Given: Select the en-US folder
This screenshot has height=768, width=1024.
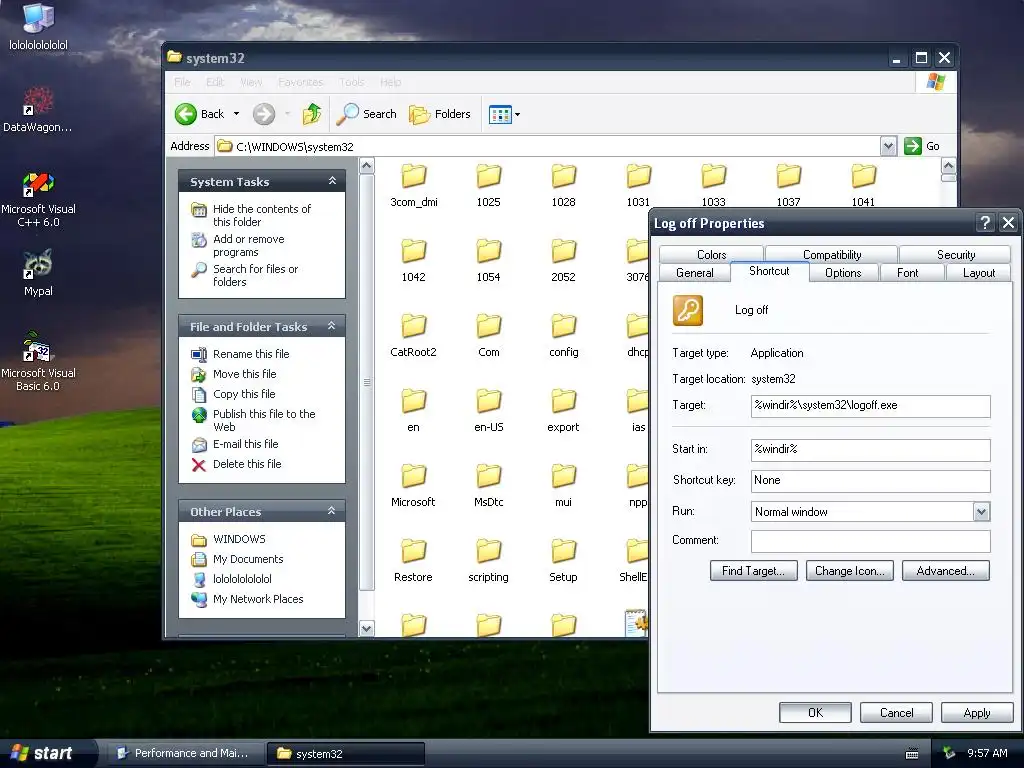Looking at the screenshot, I should click(x=488, y=411).
